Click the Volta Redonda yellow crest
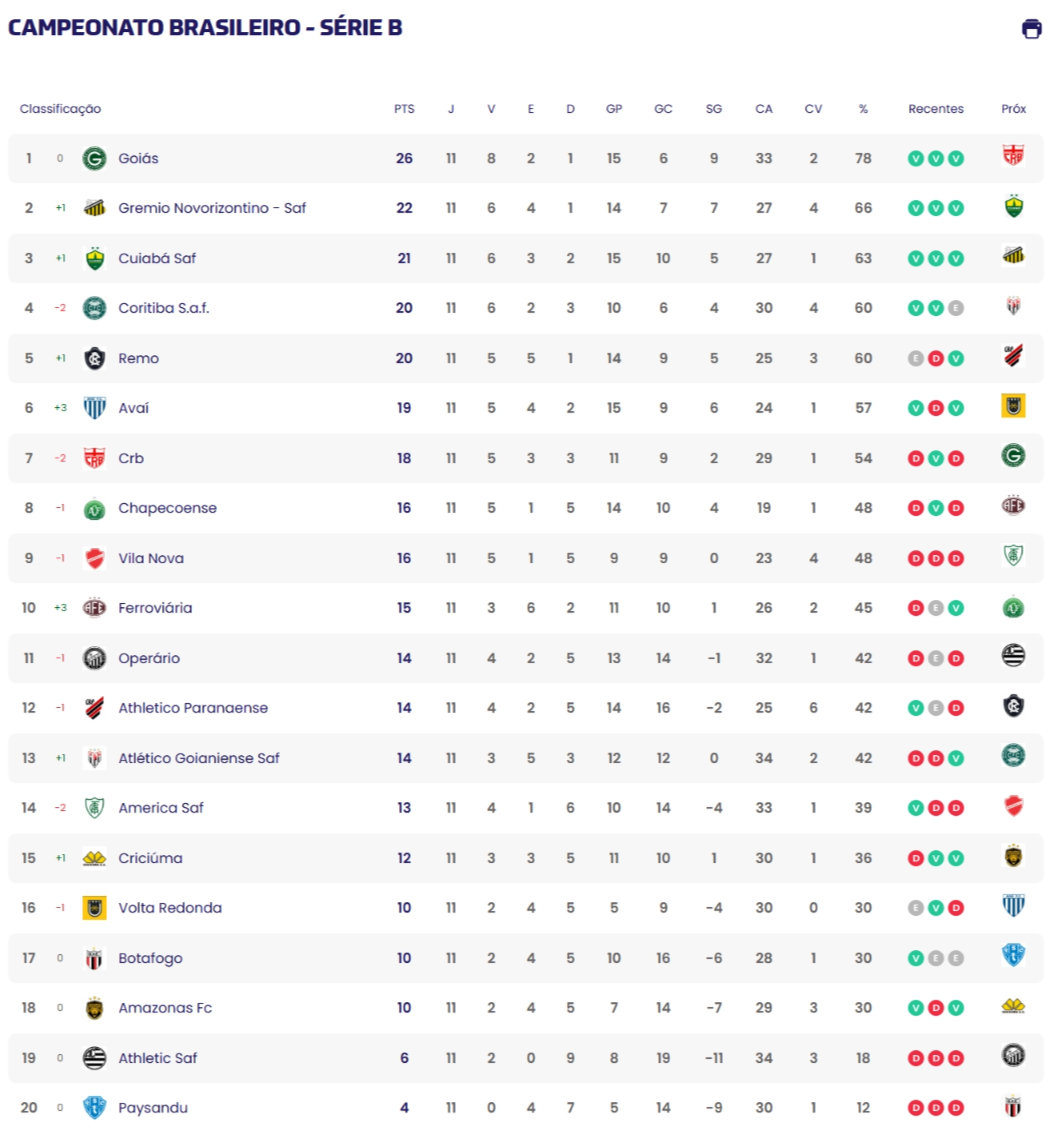Screen dimensions: 1056x1137 94,908
